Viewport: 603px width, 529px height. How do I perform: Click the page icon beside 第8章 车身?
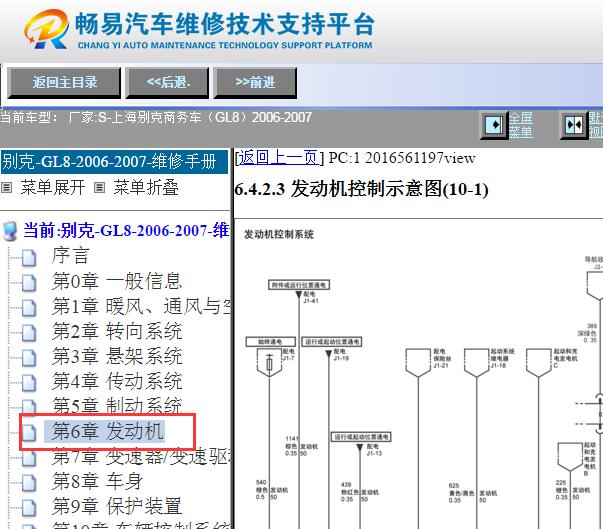pos(29,482)
